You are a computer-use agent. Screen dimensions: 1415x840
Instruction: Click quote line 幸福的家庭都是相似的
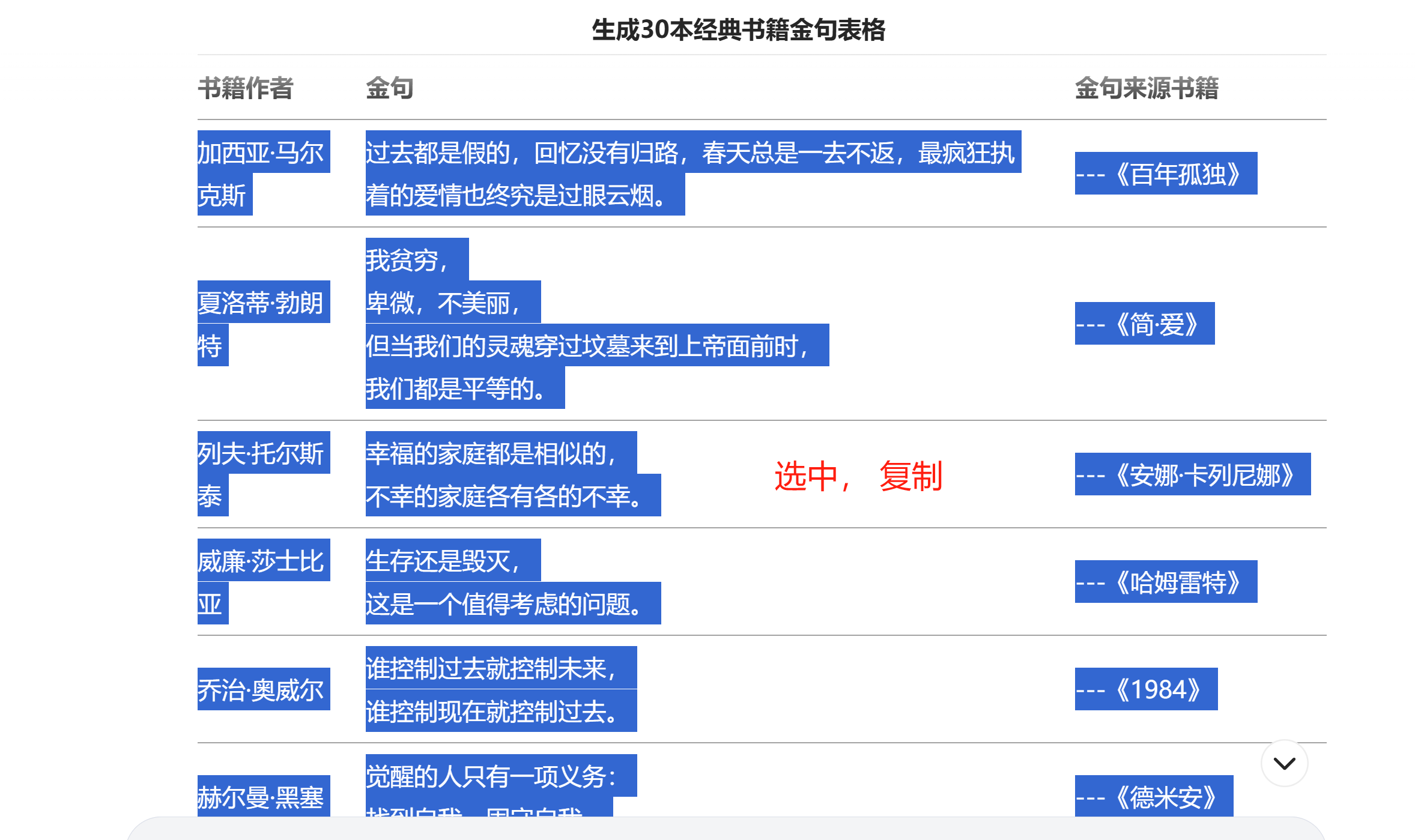pos(501,453)
